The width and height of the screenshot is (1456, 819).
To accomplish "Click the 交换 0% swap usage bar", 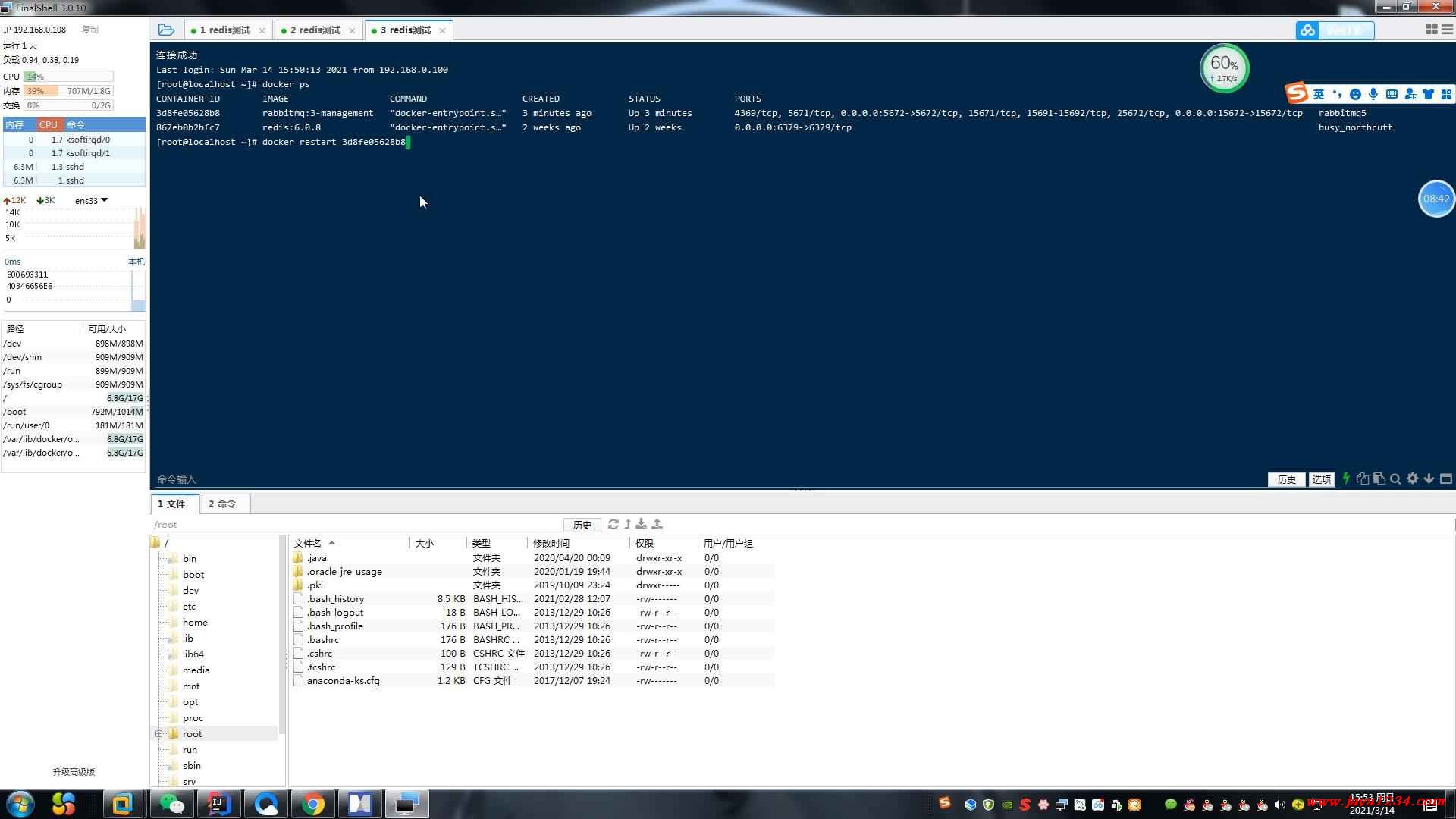I will 68,105.
